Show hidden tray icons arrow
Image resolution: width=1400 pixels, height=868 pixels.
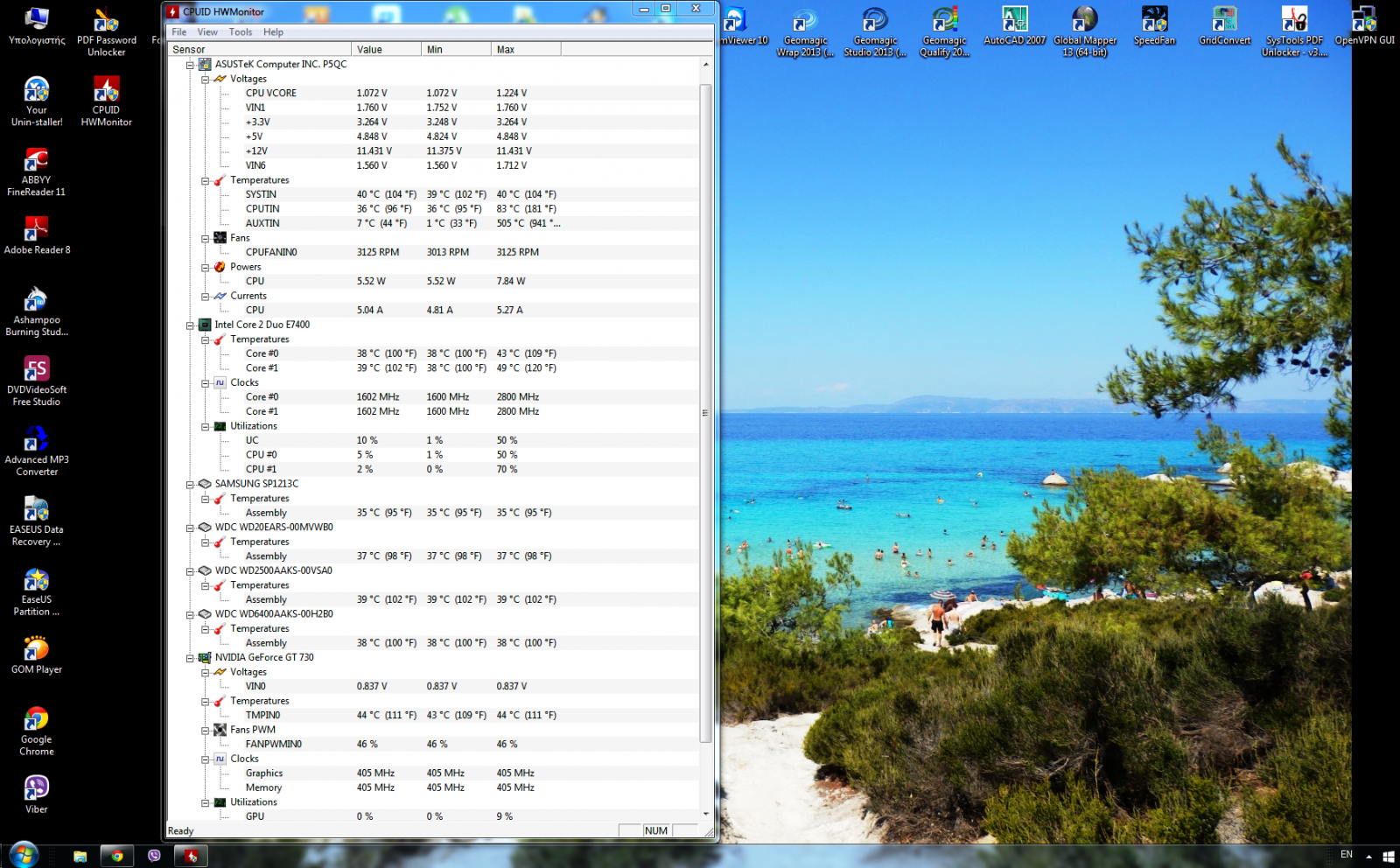1368,857
